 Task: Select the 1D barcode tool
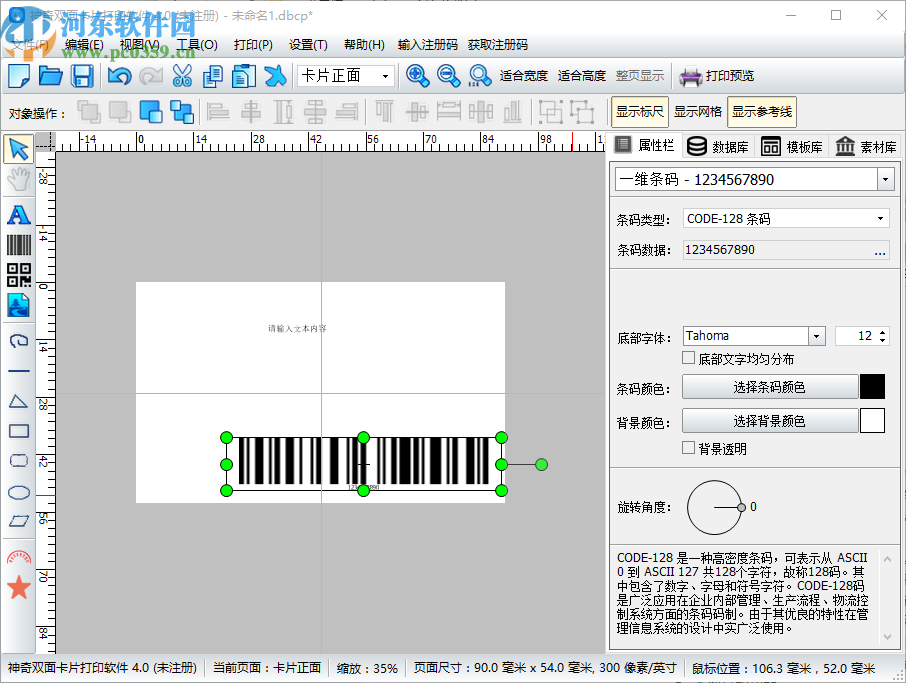pos(18,245)
